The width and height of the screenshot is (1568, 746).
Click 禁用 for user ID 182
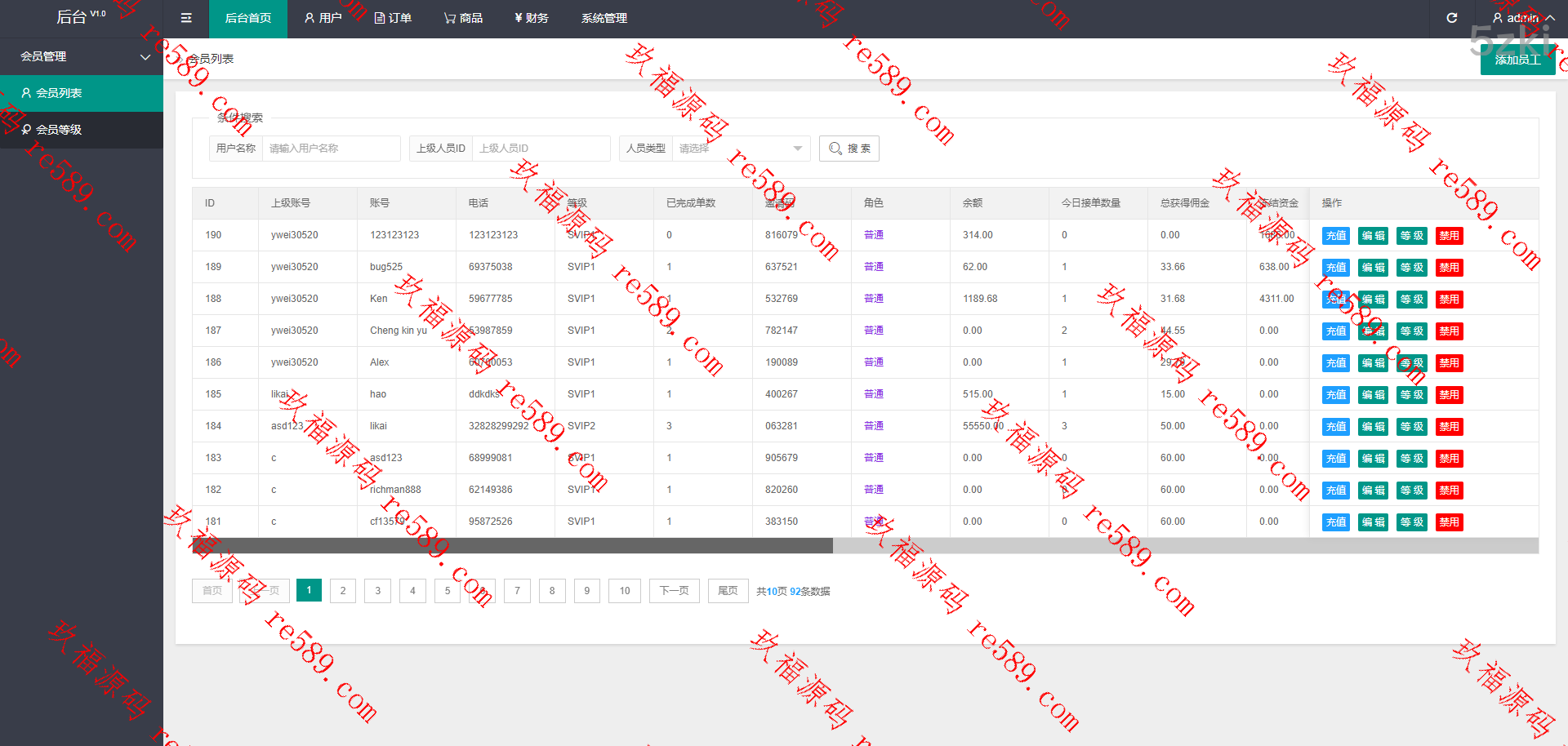tap(1449, 491)
